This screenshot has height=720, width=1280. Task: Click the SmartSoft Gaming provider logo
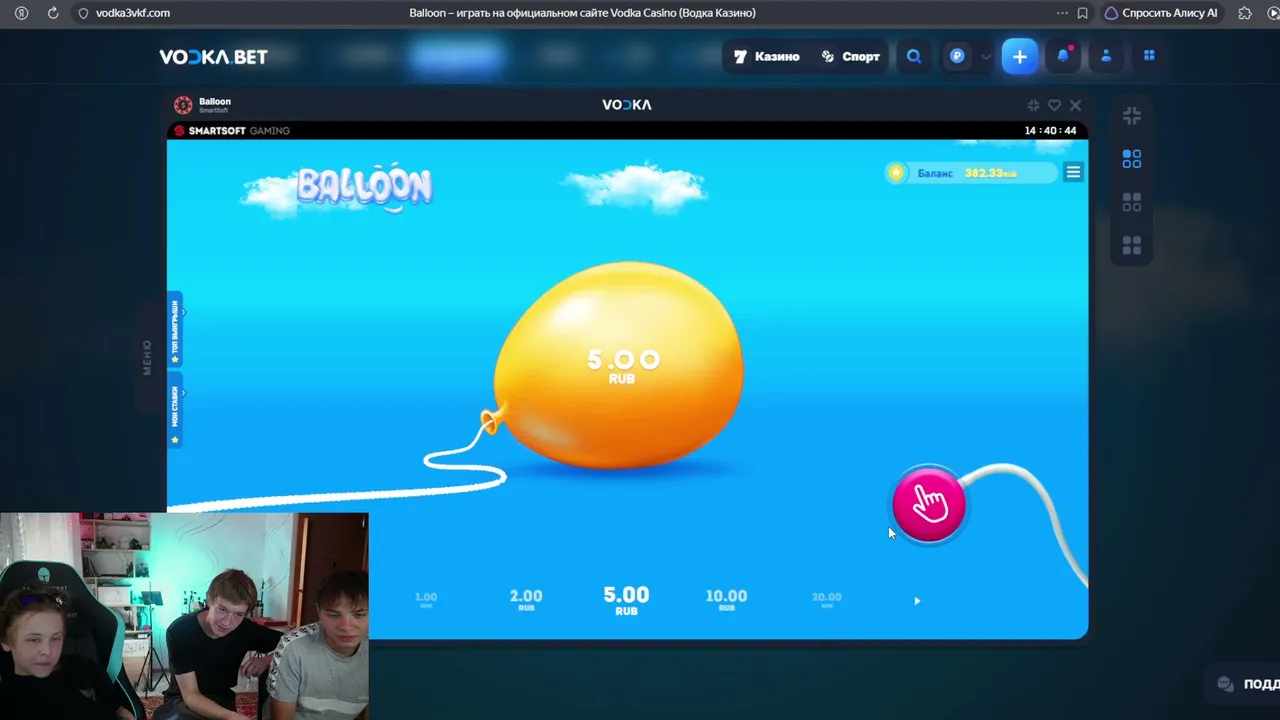pos(232,131)
